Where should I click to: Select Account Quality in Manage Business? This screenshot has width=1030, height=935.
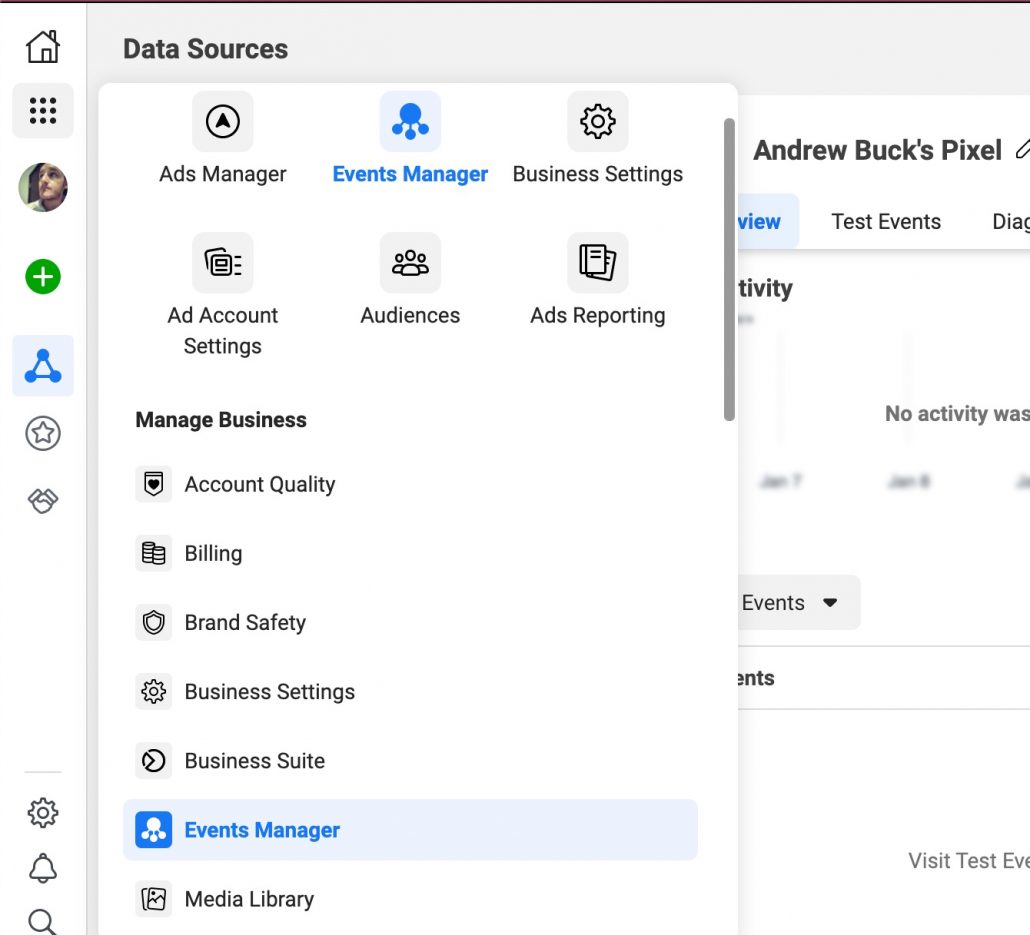pyautogui.click(x=259, y=484)
